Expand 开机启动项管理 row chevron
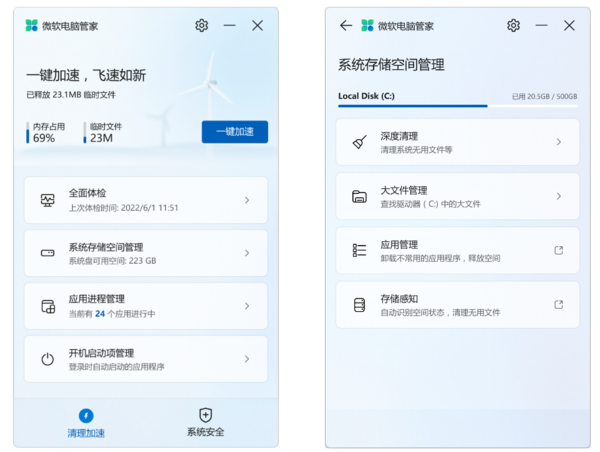 coord(247,359)
